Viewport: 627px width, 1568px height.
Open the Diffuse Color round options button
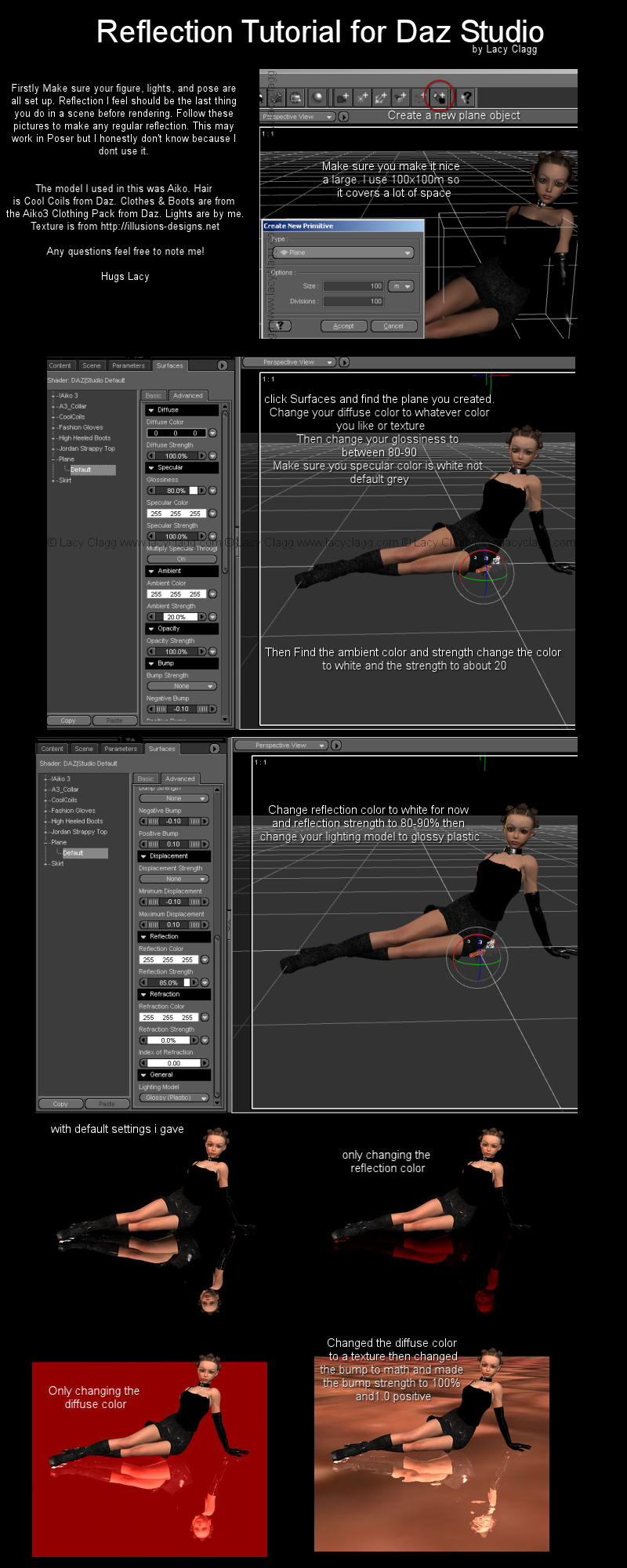point(212,433)
